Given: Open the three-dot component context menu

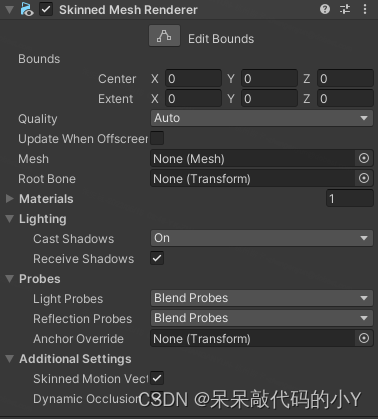Looking at the screenshot, I should coord(365,9).
